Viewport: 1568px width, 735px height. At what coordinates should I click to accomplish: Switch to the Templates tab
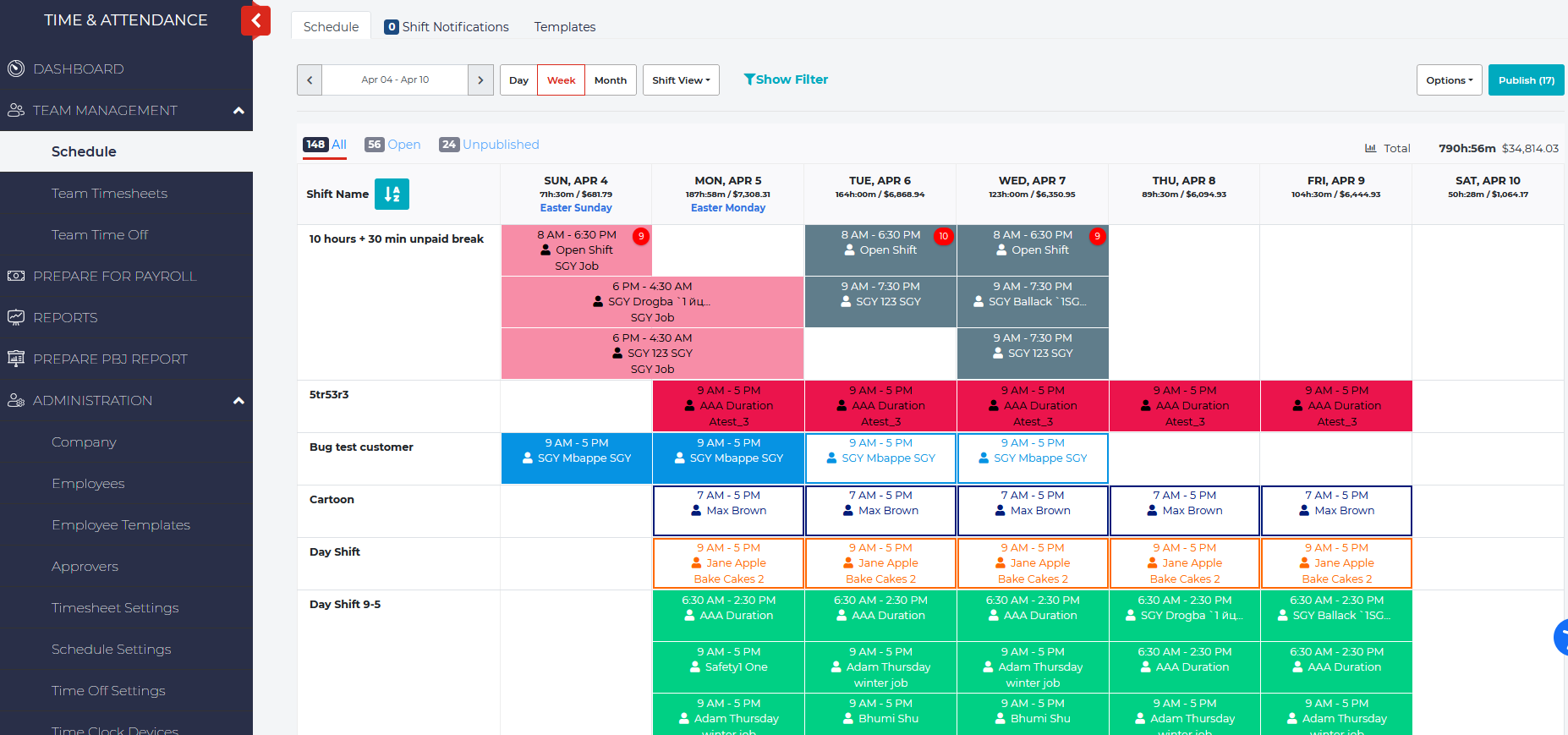[564, 27]
